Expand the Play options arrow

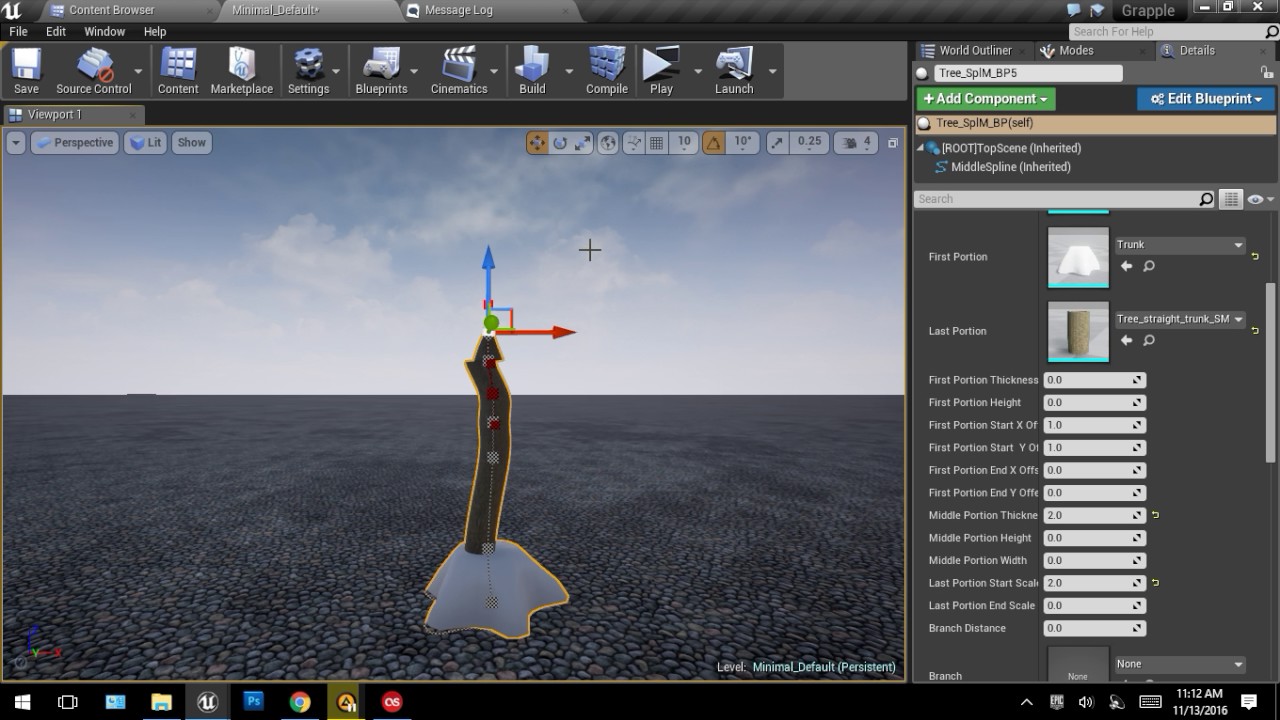(698, 71)
